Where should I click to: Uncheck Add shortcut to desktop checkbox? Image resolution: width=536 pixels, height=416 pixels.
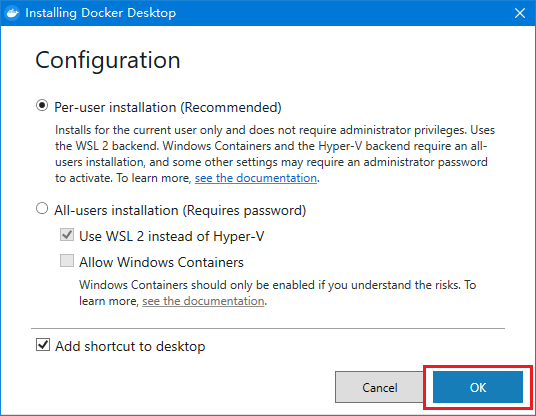[x=43, y=345]
